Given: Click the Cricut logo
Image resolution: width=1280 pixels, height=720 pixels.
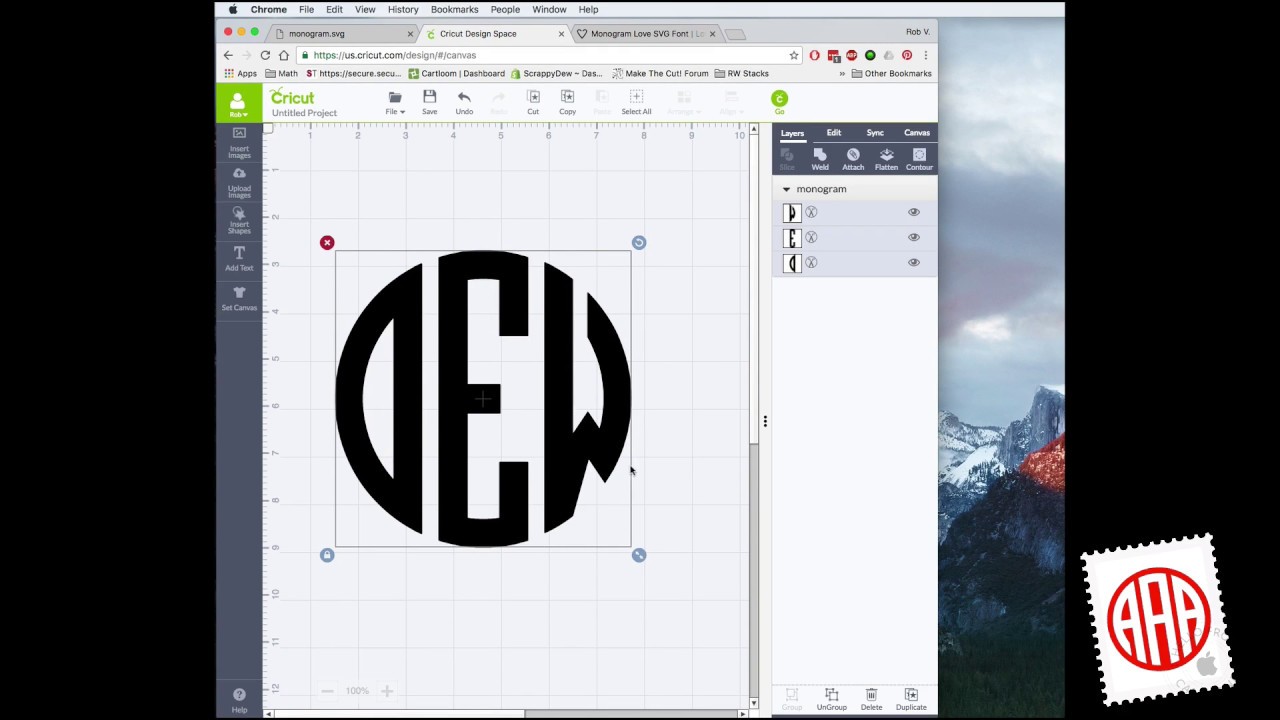Looking at the screenshot, I should pyautogui.click(x=292, y=96).
